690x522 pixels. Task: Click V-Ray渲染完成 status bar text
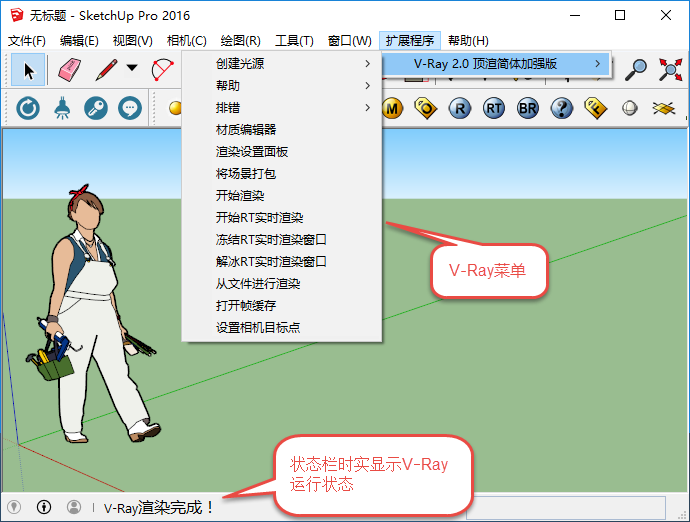click(x=158, y=507)
